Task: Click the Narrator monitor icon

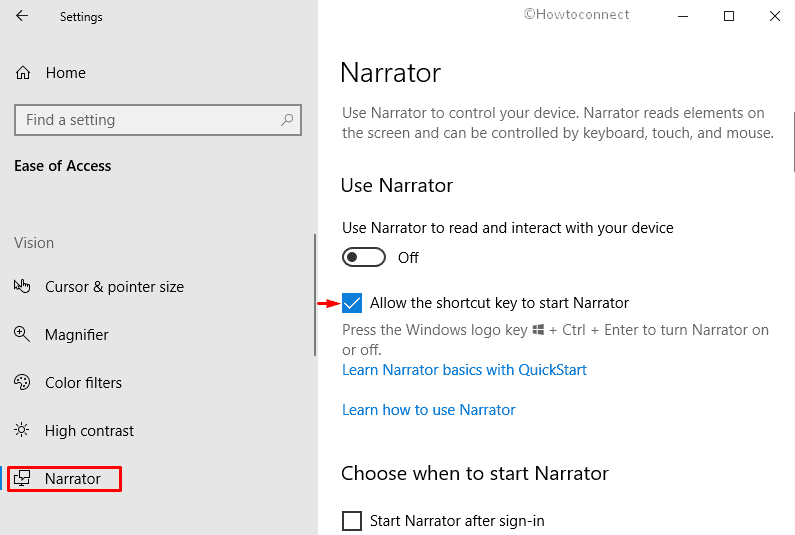Action: tap(22, 478)
